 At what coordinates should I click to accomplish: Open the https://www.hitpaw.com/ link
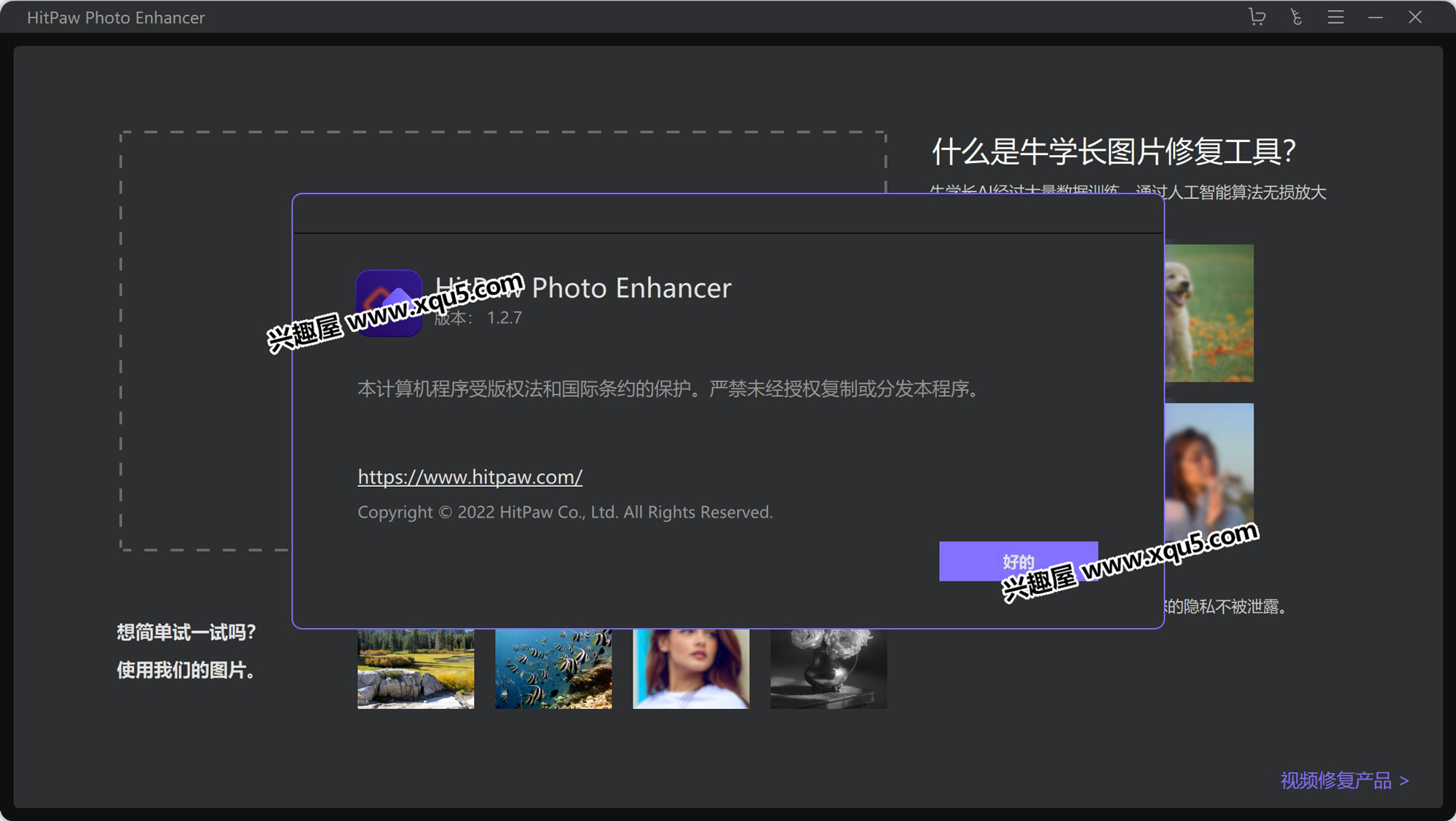coord(470,477)
